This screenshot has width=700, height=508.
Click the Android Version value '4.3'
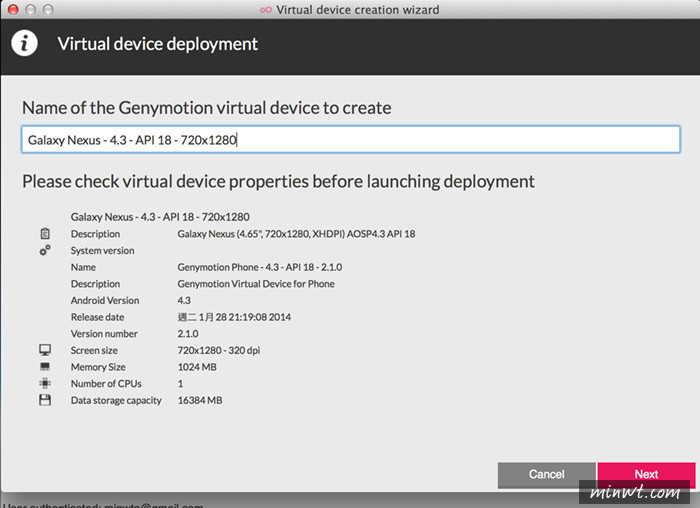[184, 300]
